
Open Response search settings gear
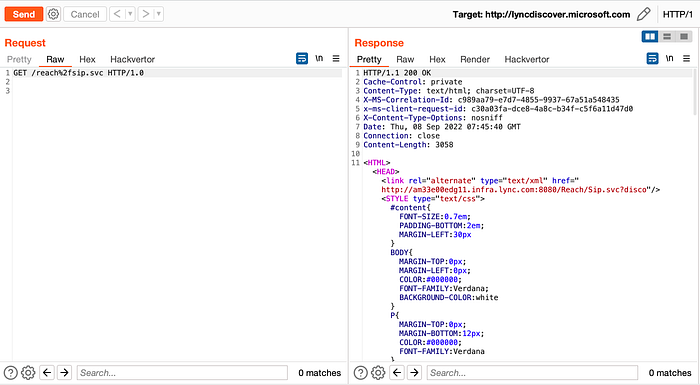tap(378, 372)
